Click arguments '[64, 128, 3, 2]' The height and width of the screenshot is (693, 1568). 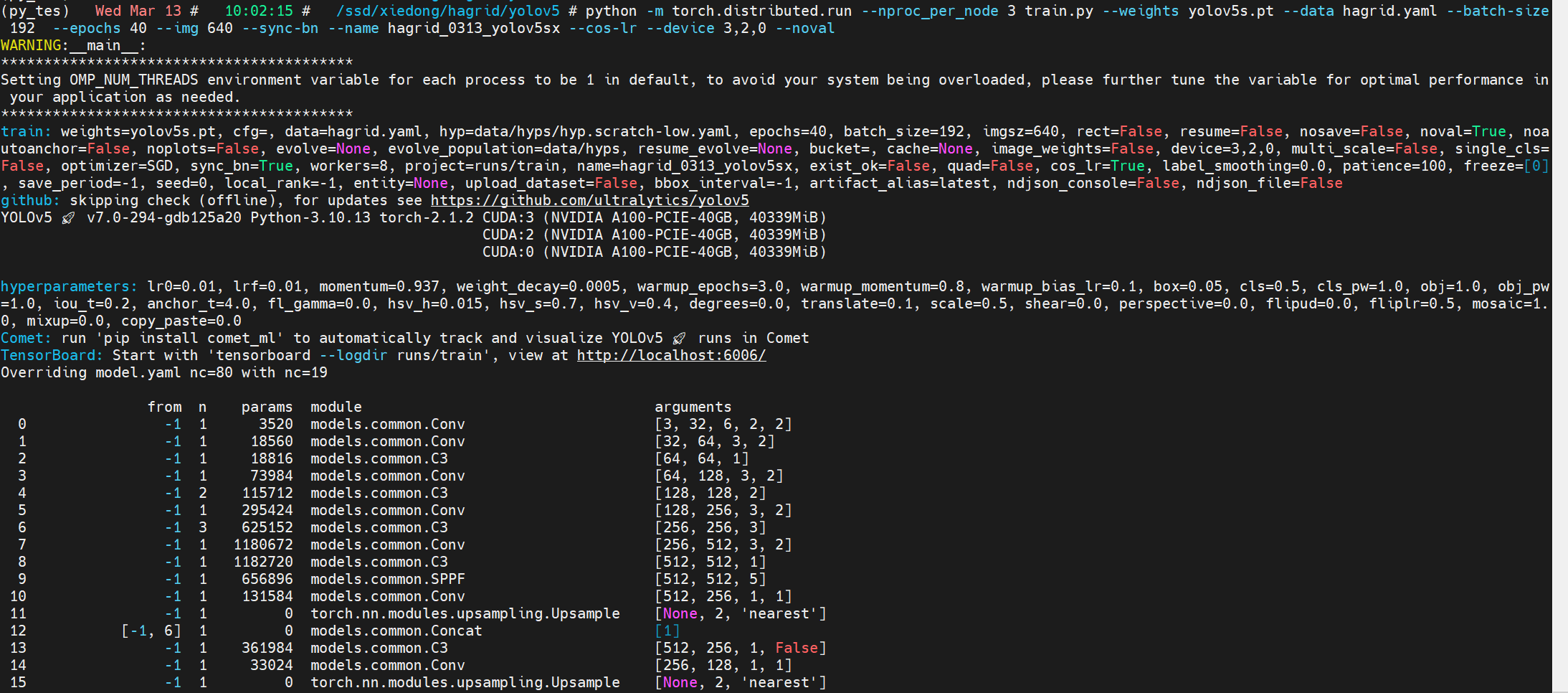(x=718, y=476)
